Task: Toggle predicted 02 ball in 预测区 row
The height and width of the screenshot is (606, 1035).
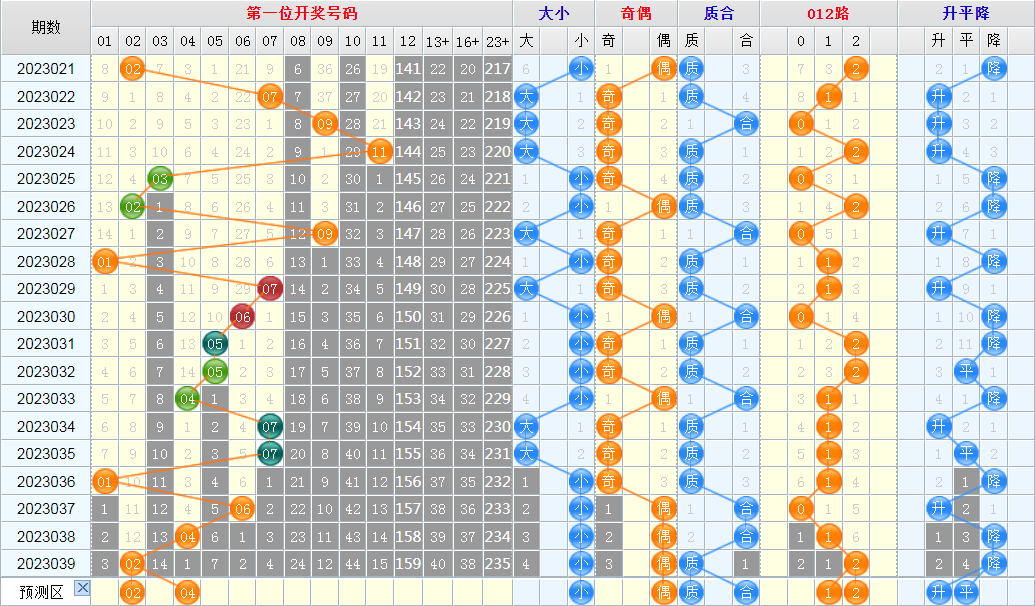Action: [133, 592]
